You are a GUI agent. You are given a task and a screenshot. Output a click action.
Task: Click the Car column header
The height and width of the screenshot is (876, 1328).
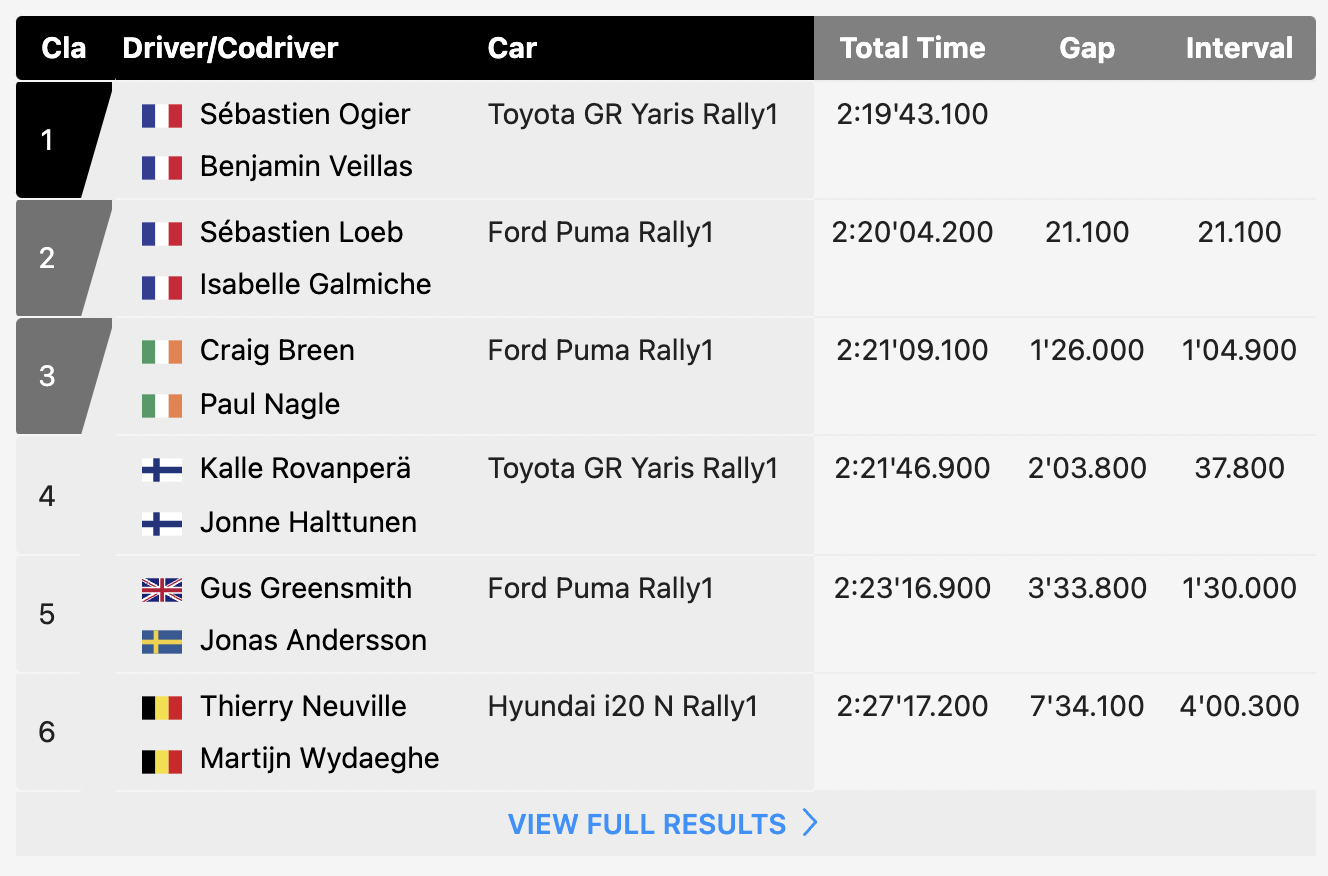(512, 48)
